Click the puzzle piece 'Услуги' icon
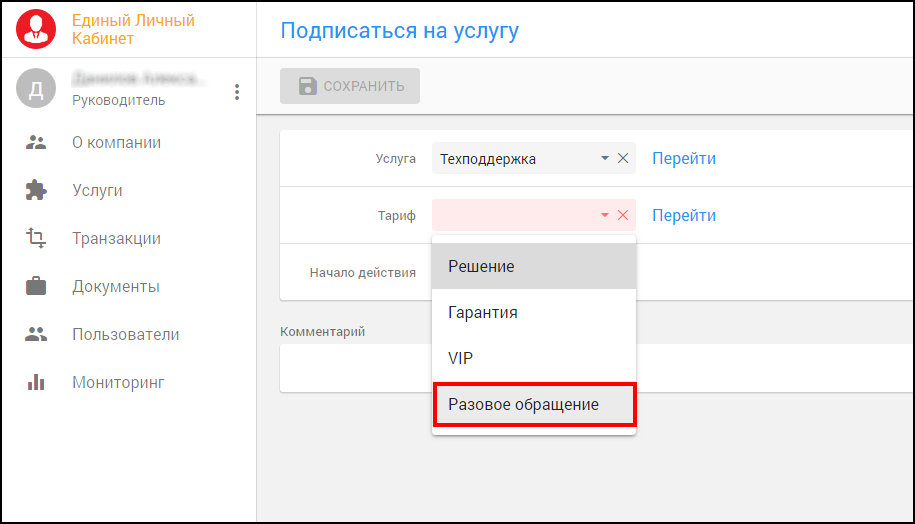Screen dimensions: 915x524 pos(36,190)
